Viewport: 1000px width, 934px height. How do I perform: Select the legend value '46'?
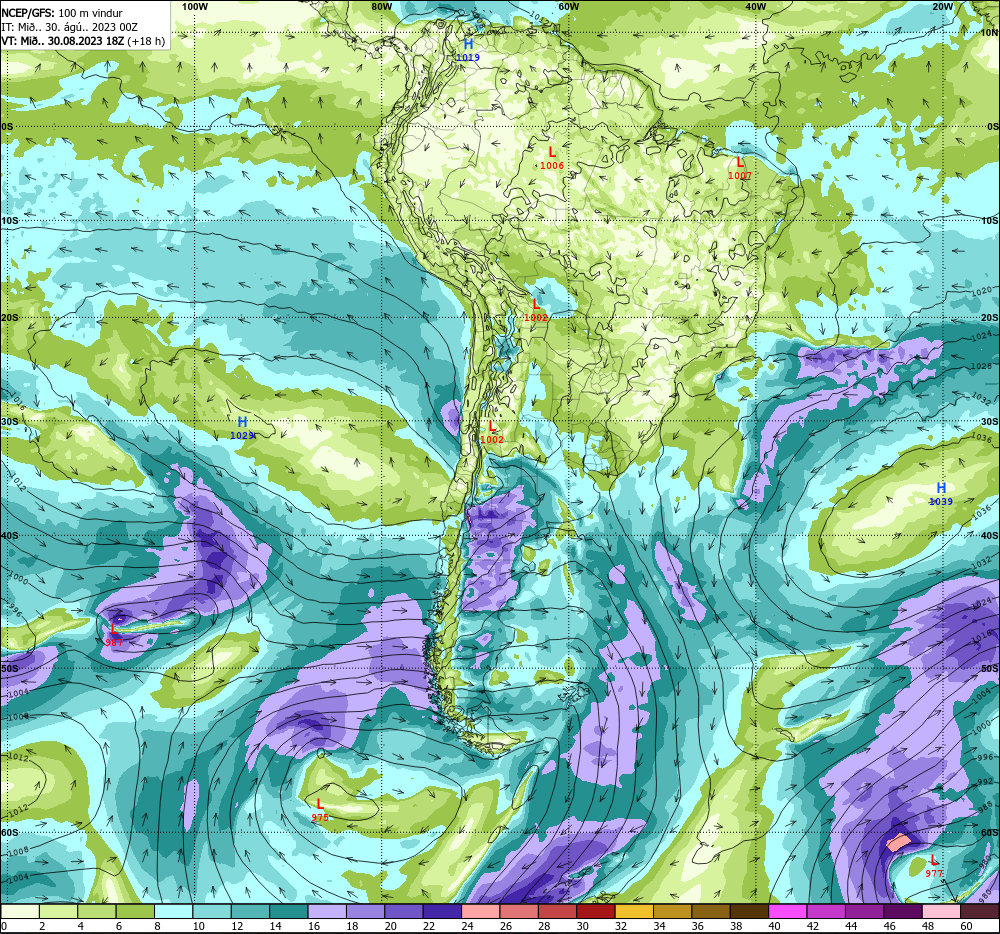pyautogui.click(x=890, y=926)
